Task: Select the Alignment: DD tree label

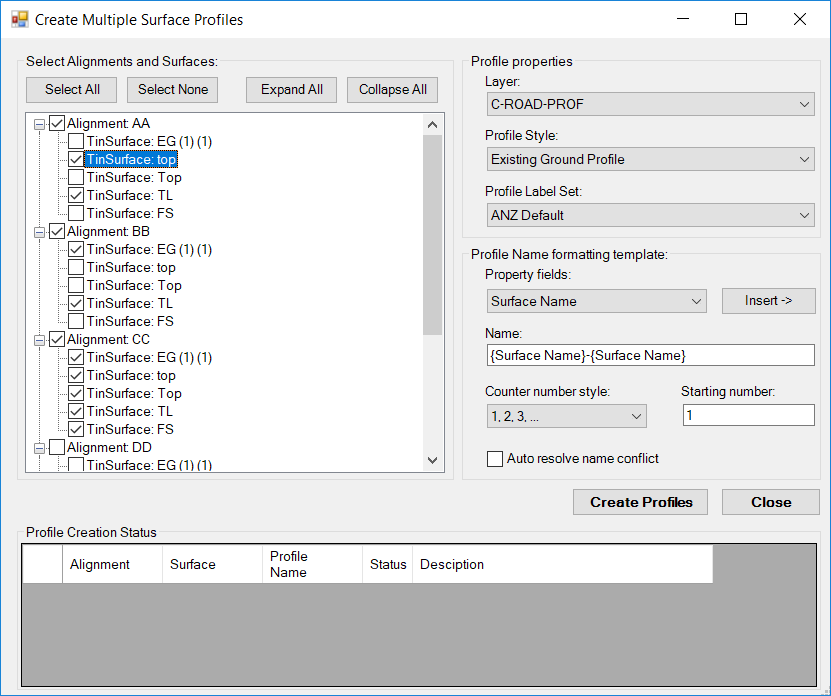Action: tap(109, 447)
